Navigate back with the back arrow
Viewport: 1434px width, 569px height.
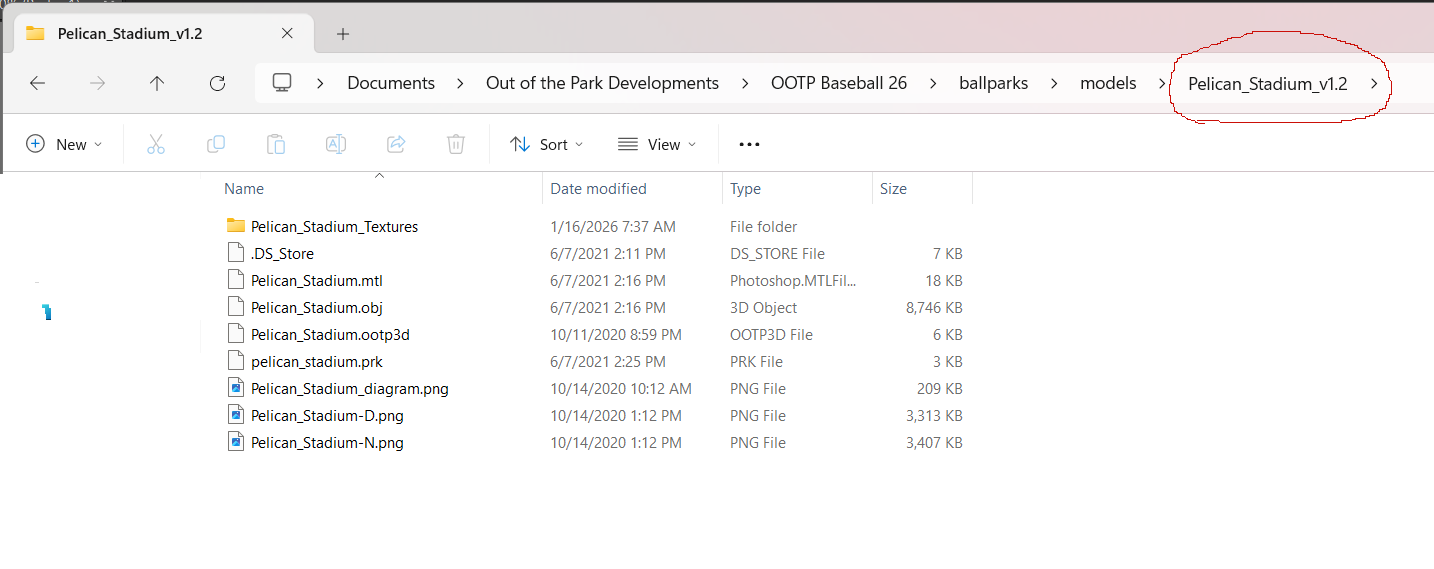[x=38, y=83]
